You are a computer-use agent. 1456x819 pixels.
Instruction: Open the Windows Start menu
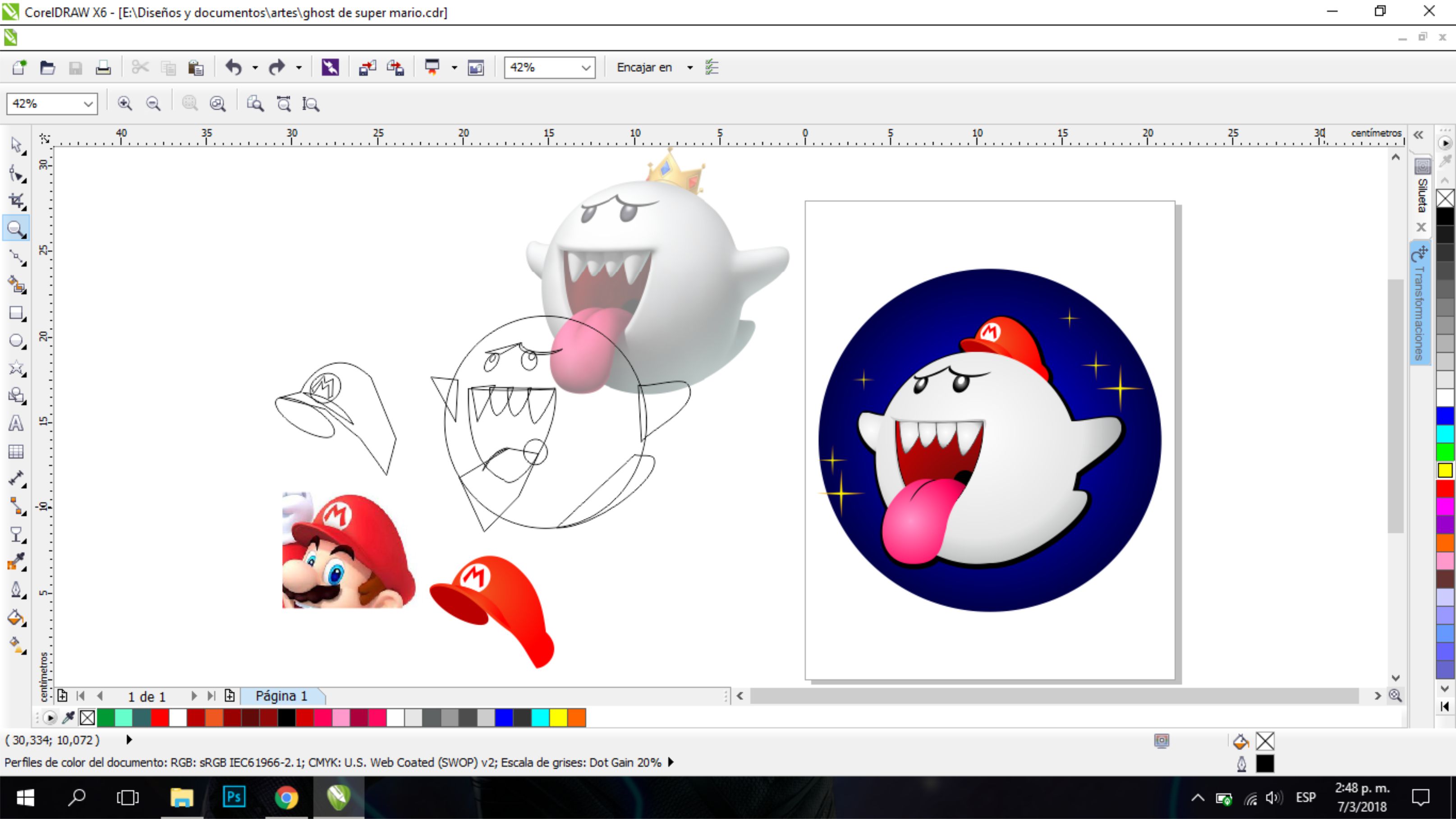(x=25, y=797)
